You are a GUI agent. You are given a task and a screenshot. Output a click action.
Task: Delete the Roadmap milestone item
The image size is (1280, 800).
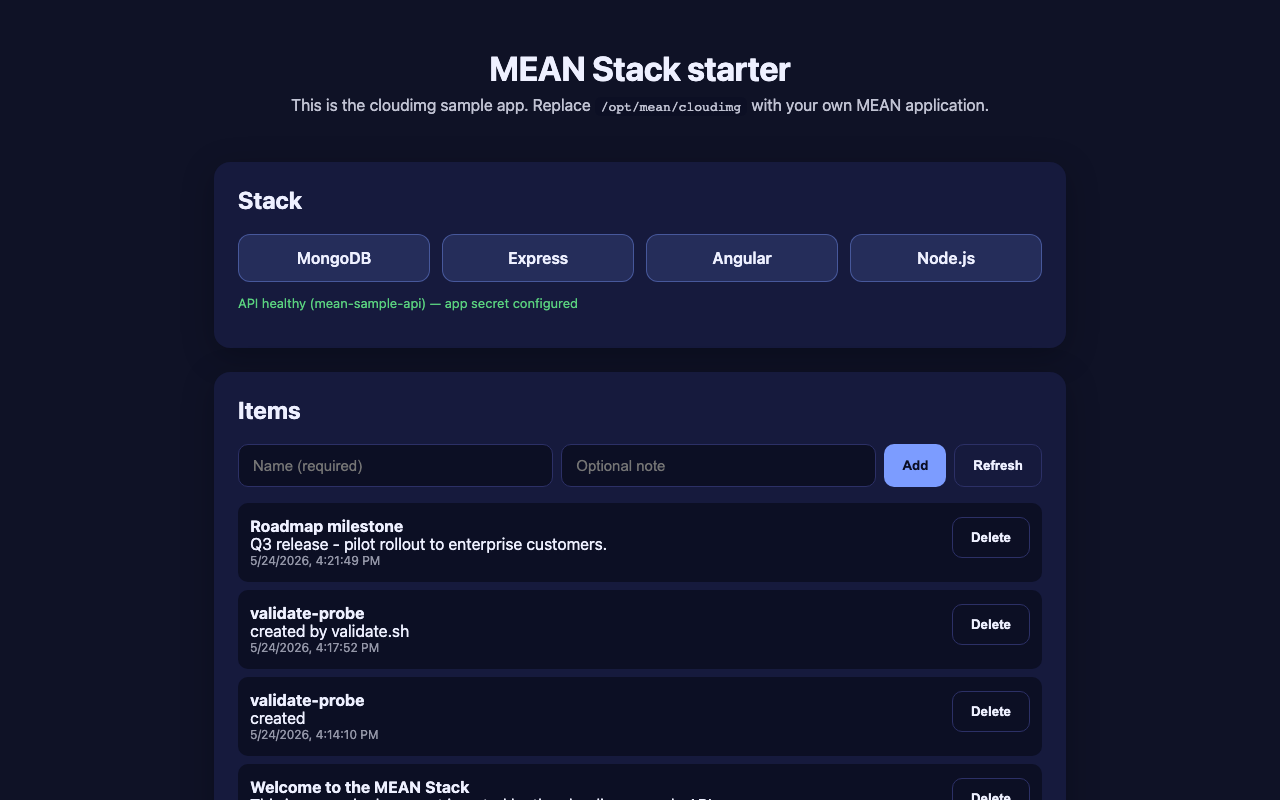point(991,537)
